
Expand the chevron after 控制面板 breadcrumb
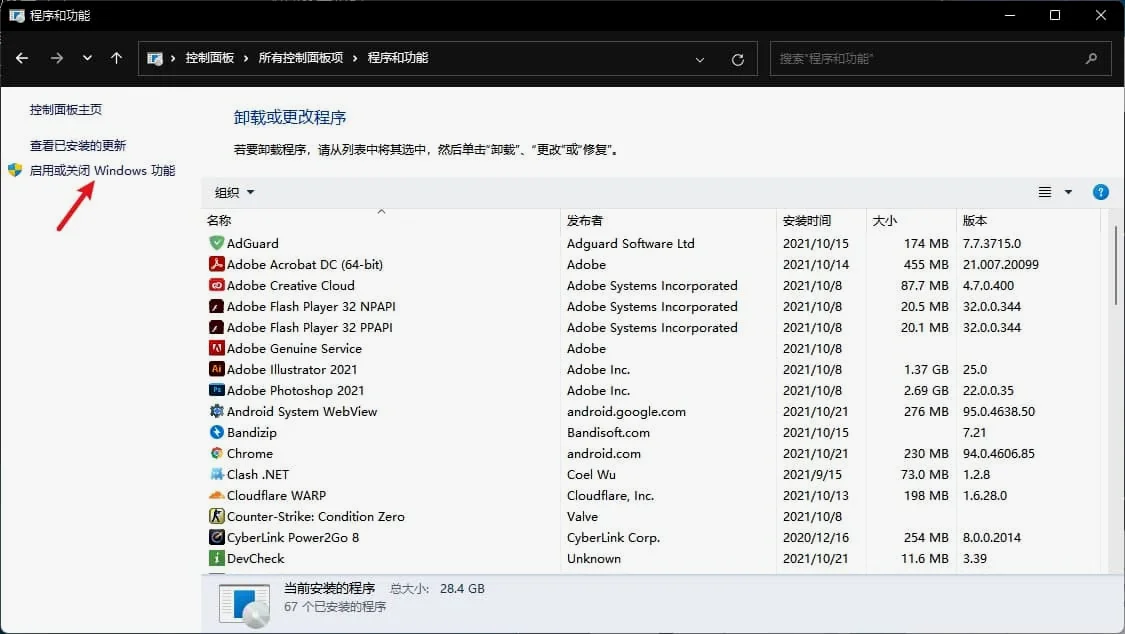point(245,58)
